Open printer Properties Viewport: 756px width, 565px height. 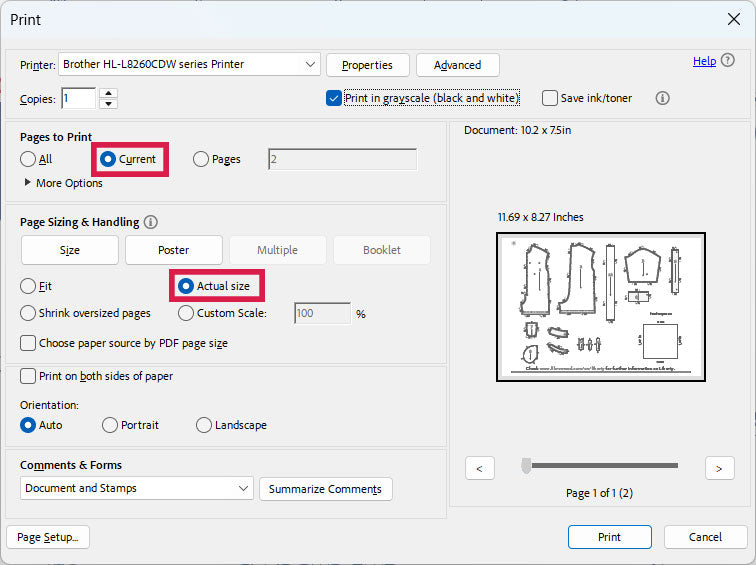[x=367, y=65]
